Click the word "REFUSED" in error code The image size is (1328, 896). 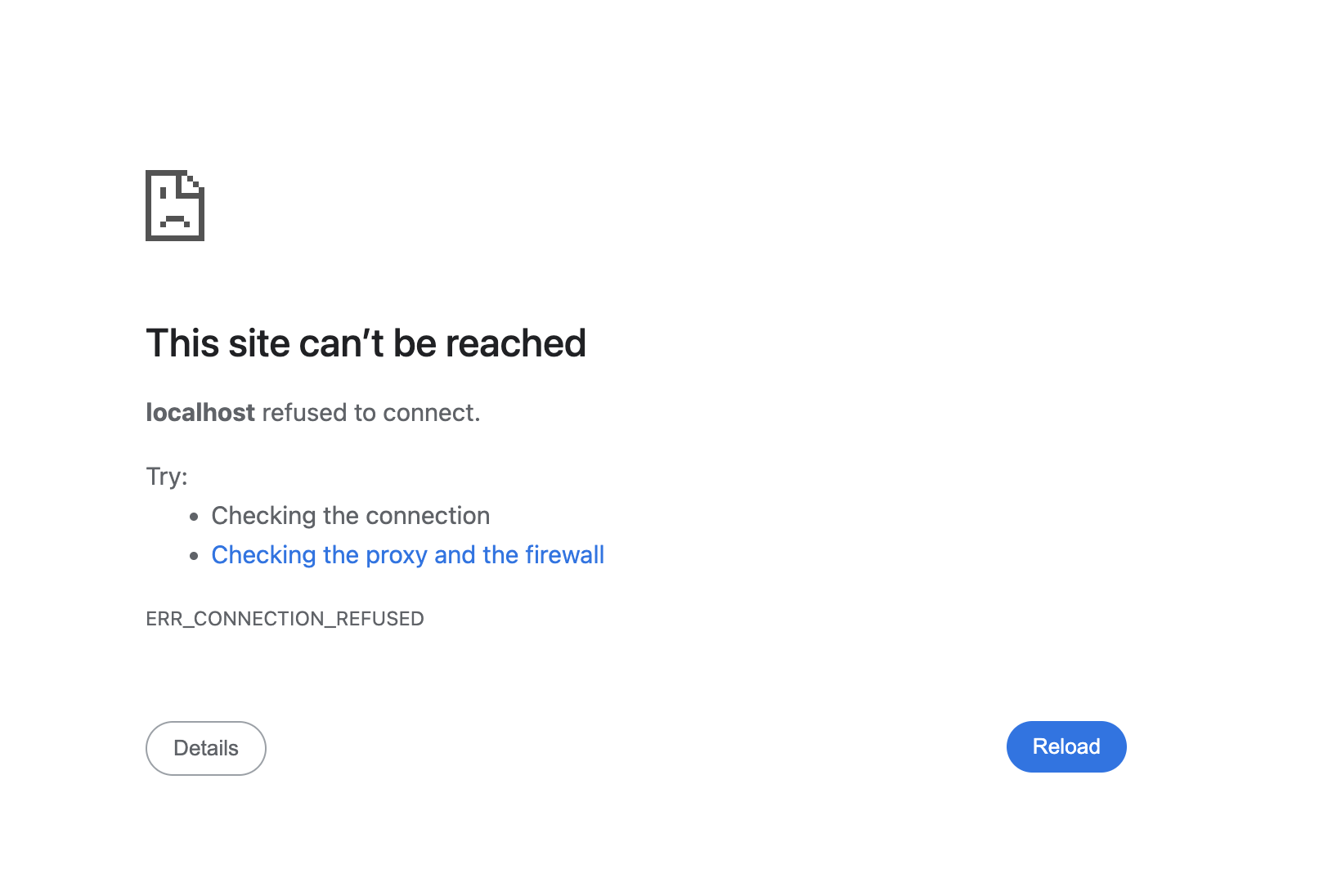(379, 619)
